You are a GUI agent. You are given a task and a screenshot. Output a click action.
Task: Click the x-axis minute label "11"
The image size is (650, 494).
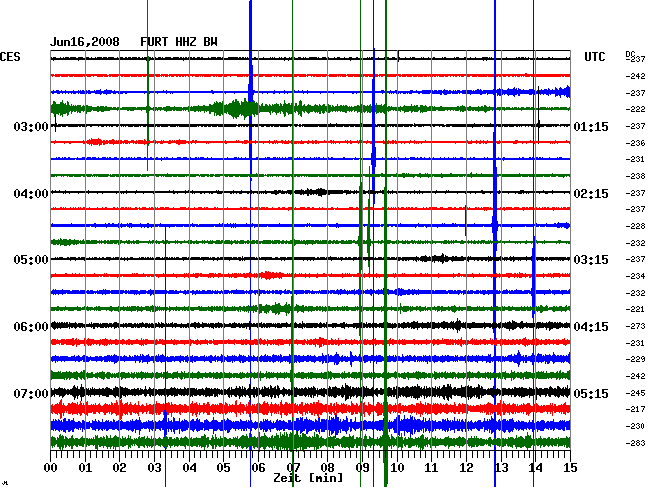click(x=431, y=468)
